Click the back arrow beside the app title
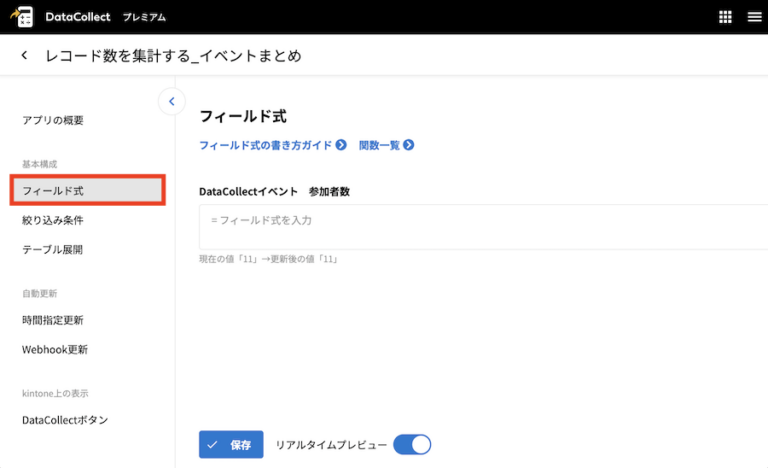The width and height of the screenshot is (768, 468). pyautogui.click(x=24, y=56)
